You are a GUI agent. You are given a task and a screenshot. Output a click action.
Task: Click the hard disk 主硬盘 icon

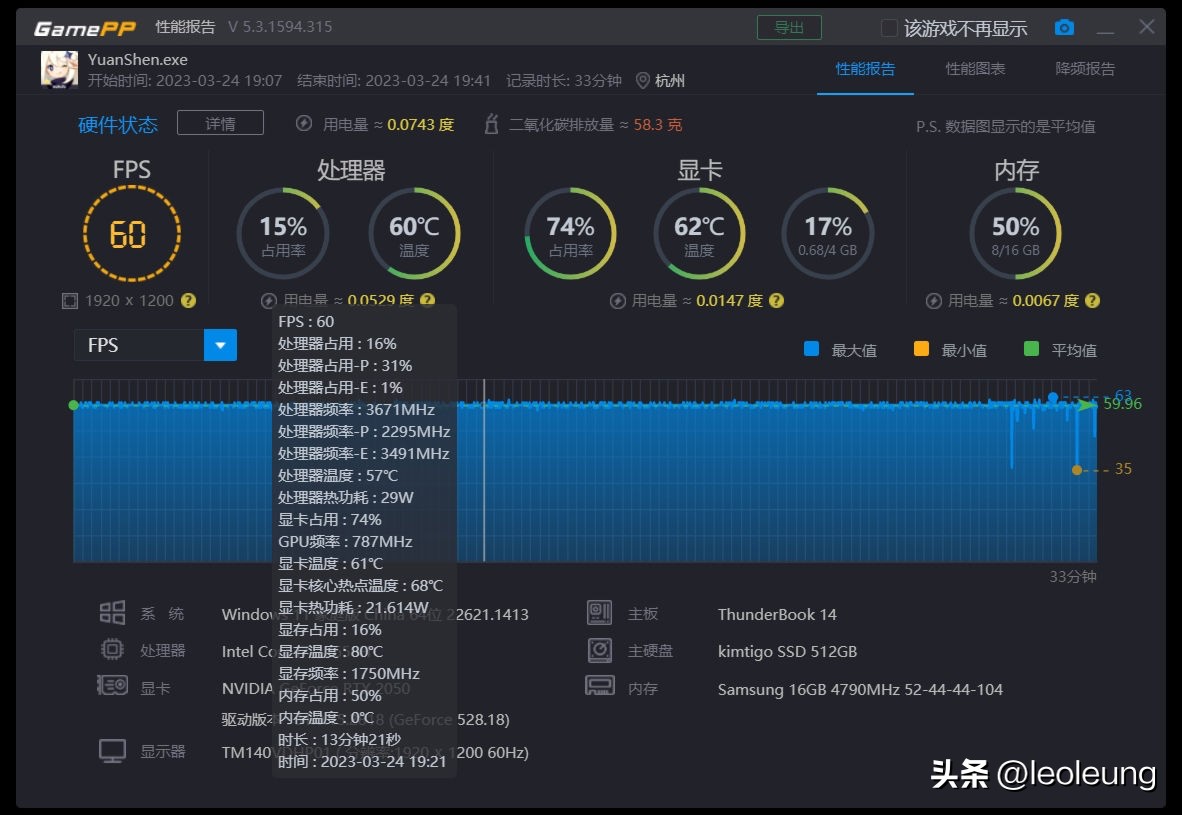[599, 651]
